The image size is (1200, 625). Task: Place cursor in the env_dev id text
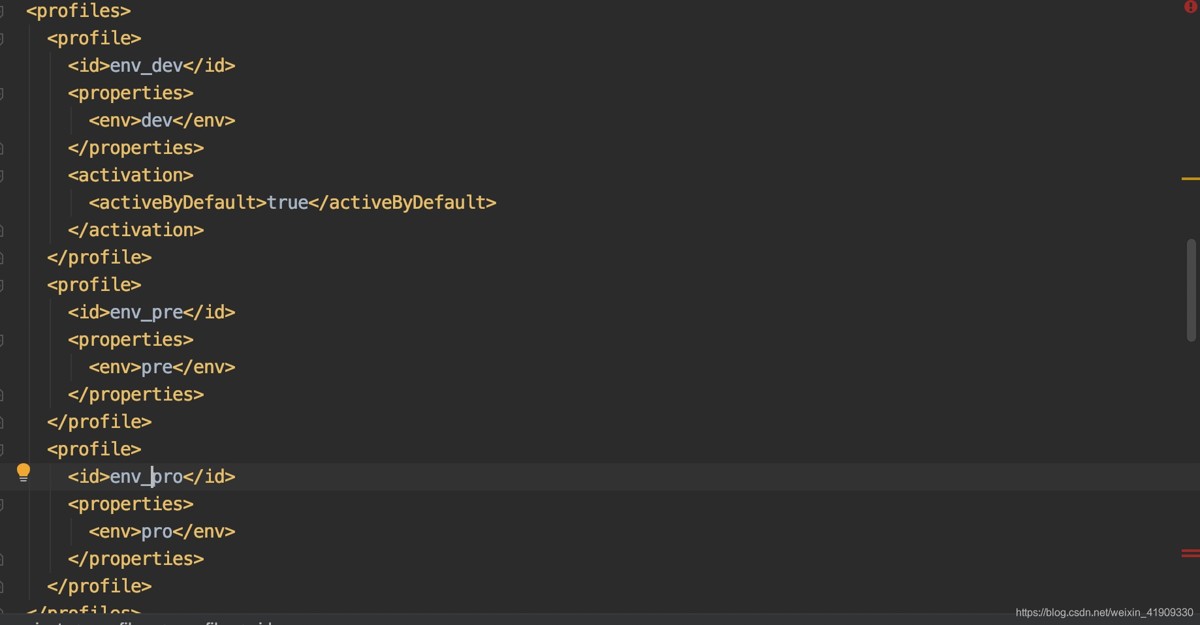[x=147, y=66]
